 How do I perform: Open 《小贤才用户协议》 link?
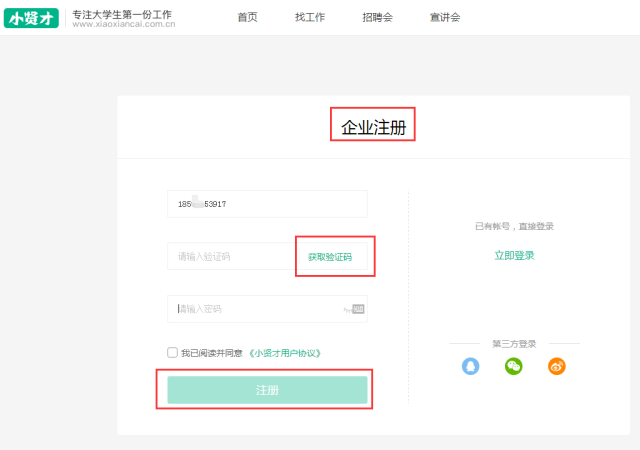tap(285, 353)
